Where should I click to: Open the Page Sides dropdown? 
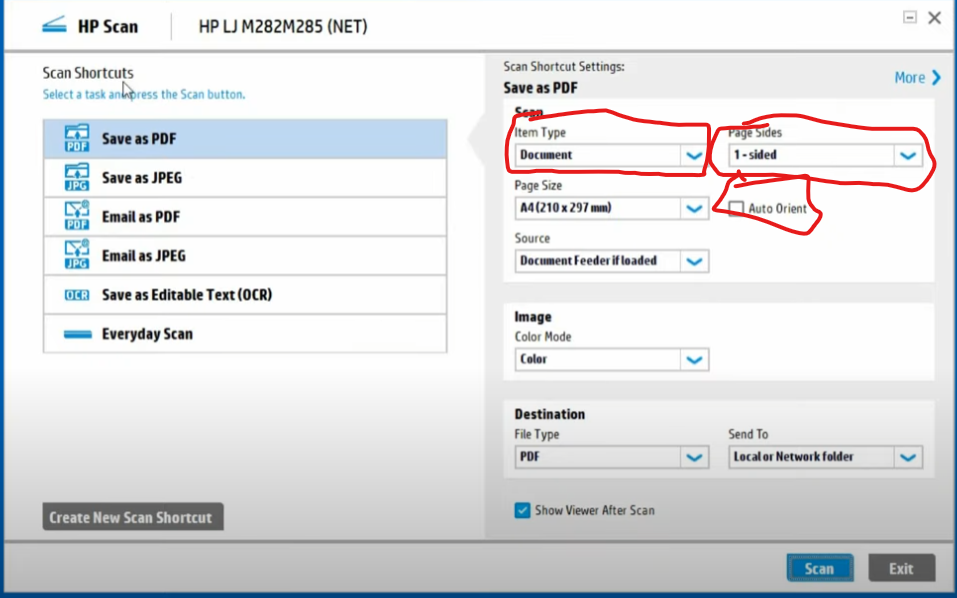click(x=907, y=155)
